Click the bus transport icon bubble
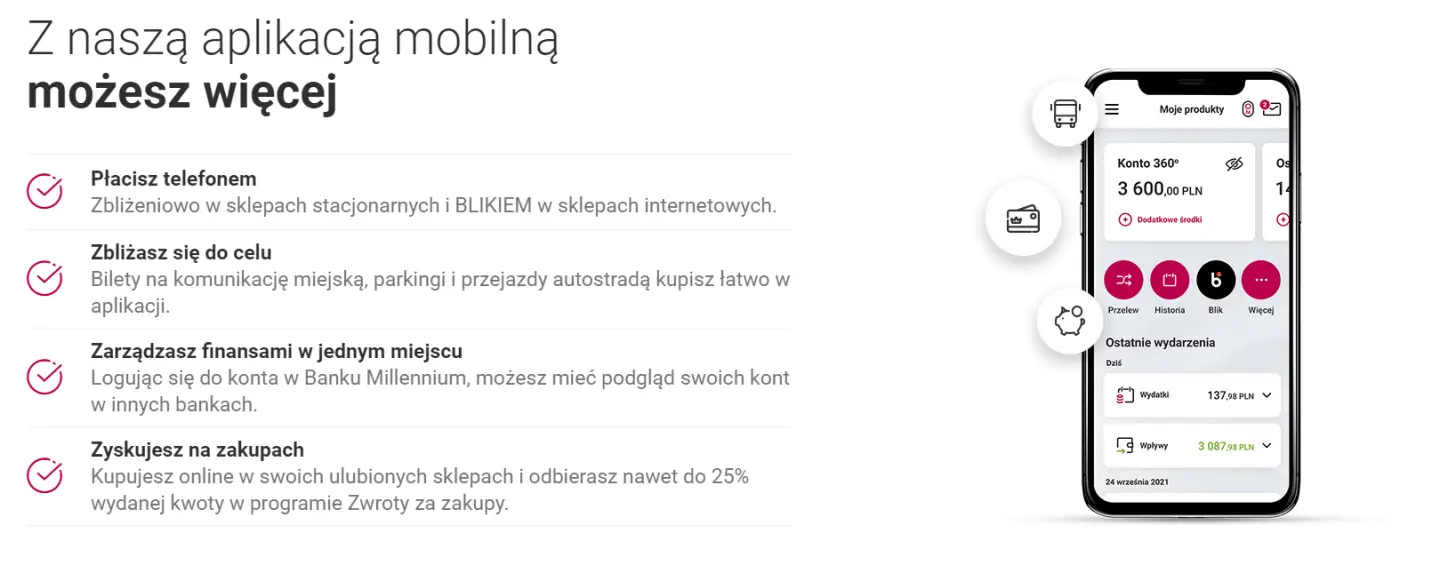The width and height of the screenshot is (1440, 565). click(1066, 113)
